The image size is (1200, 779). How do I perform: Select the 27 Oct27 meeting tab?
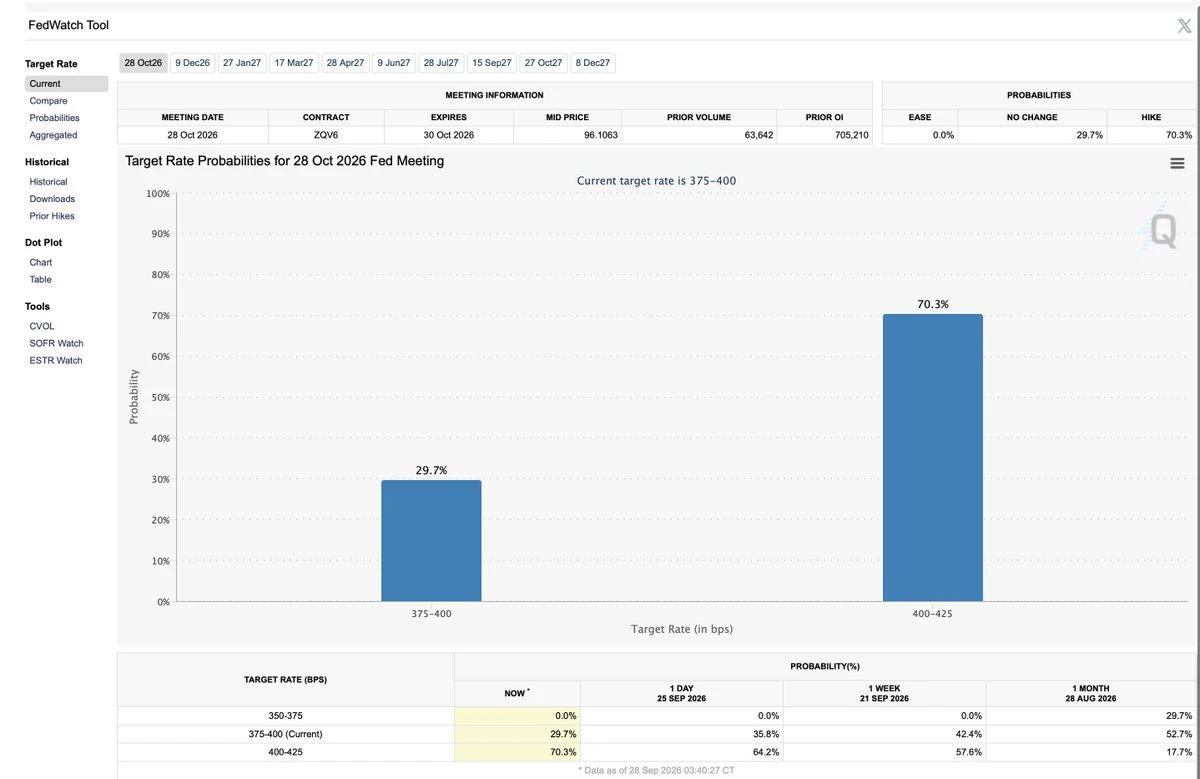tap(543, 63)
